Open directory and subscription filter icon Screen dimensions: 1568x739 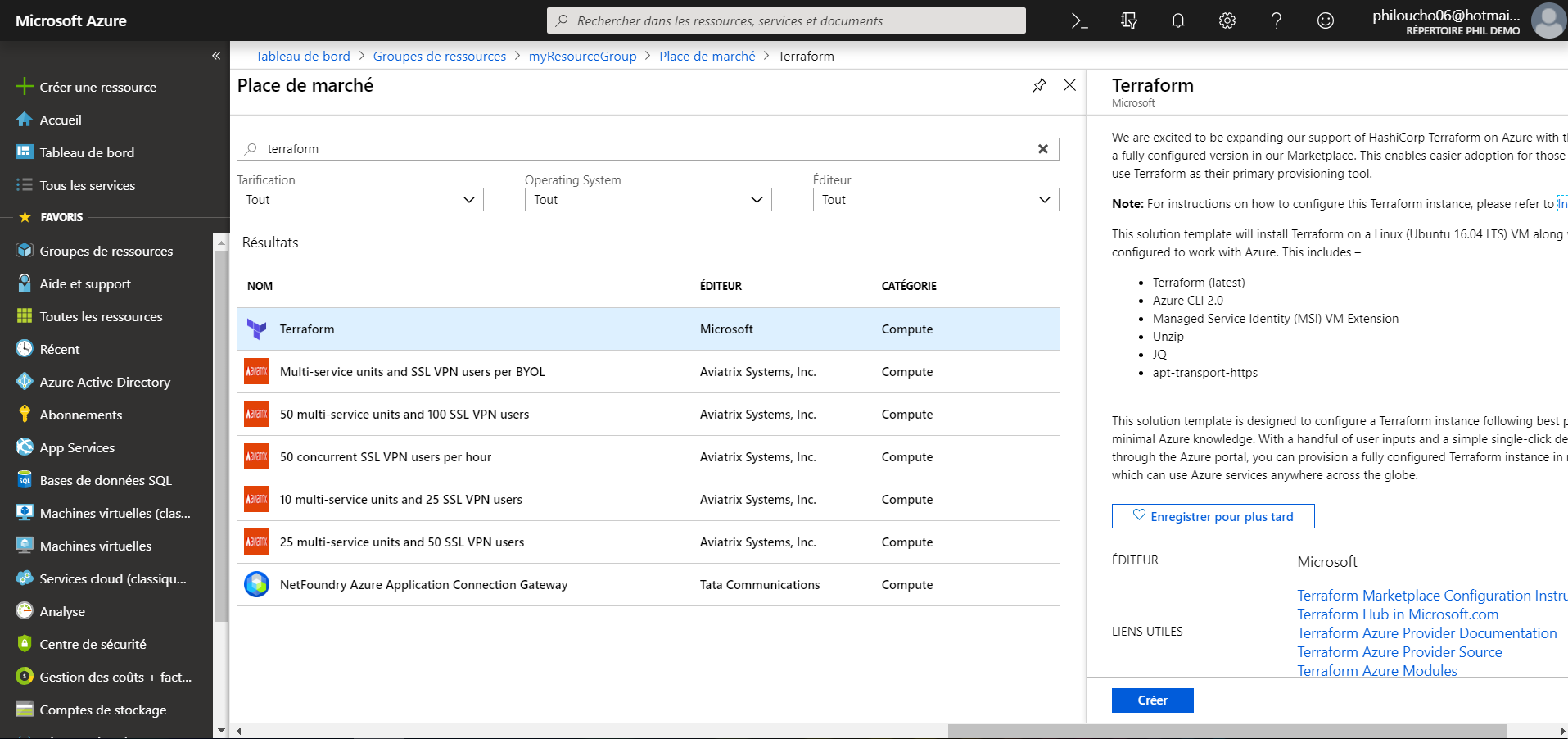(x=1129, y=21)
